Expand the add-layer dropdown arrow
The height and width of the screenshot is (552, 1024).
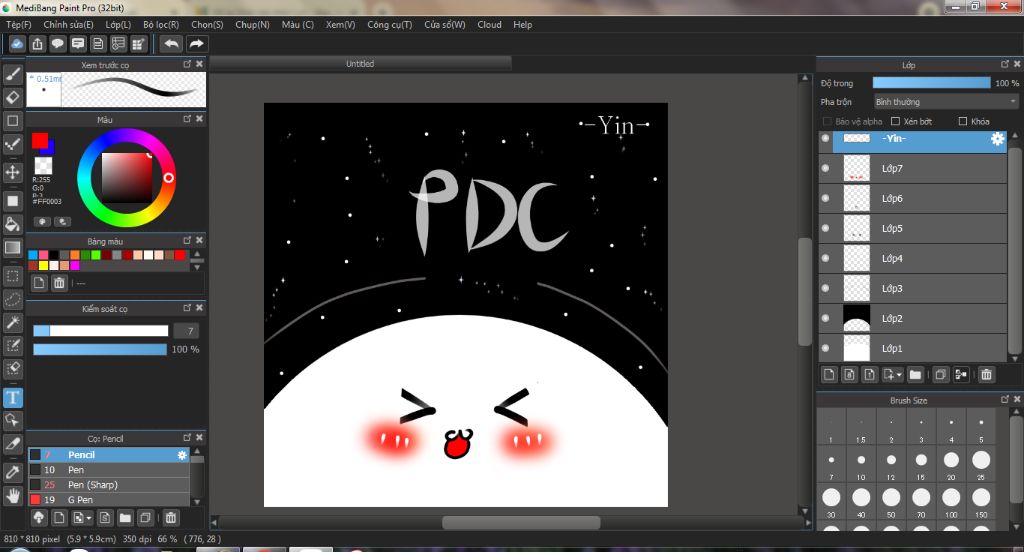tap(899, 375)
